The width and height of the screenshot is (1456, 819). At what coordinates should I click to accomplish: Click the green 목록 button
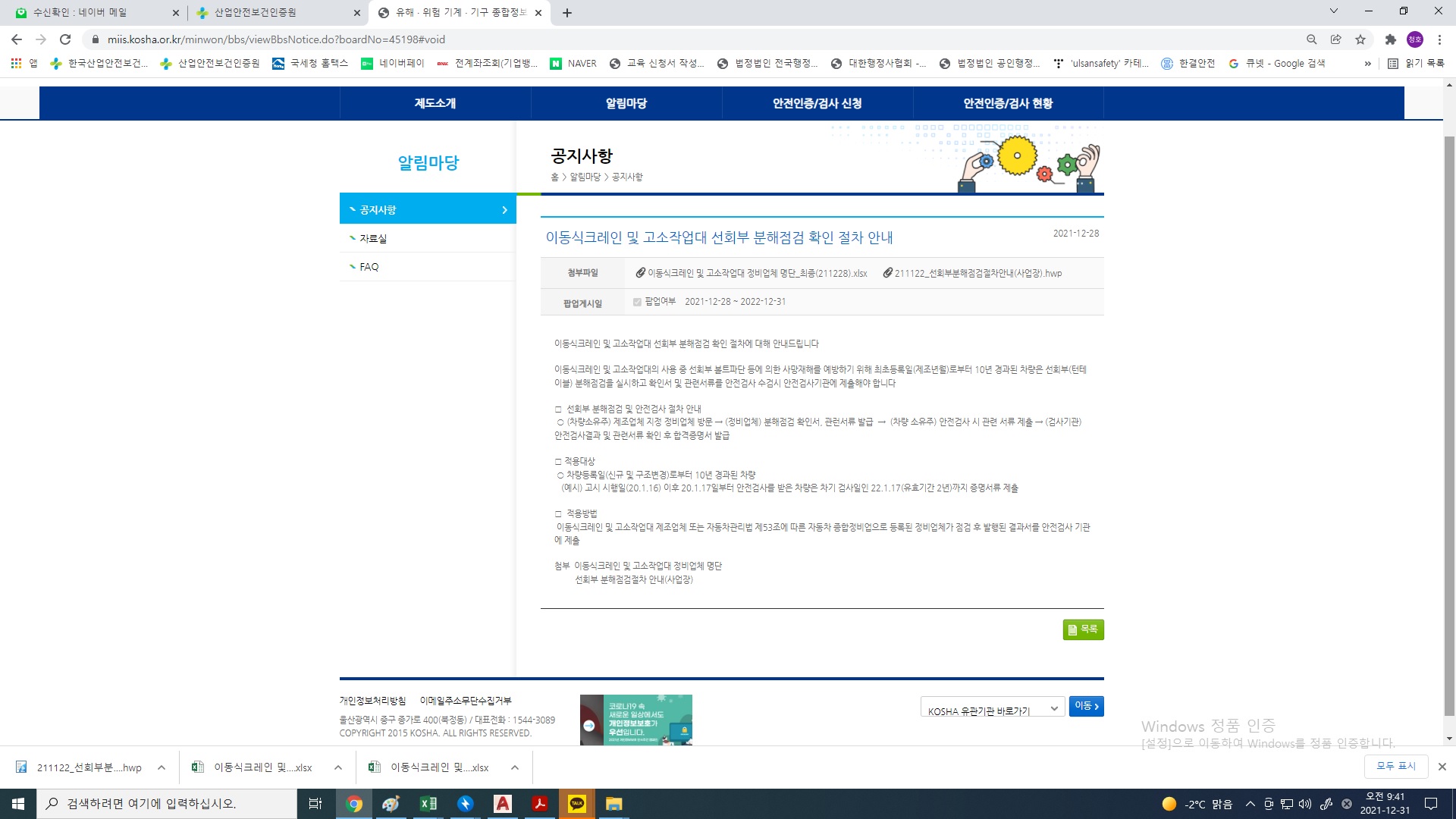[1083, 629]
